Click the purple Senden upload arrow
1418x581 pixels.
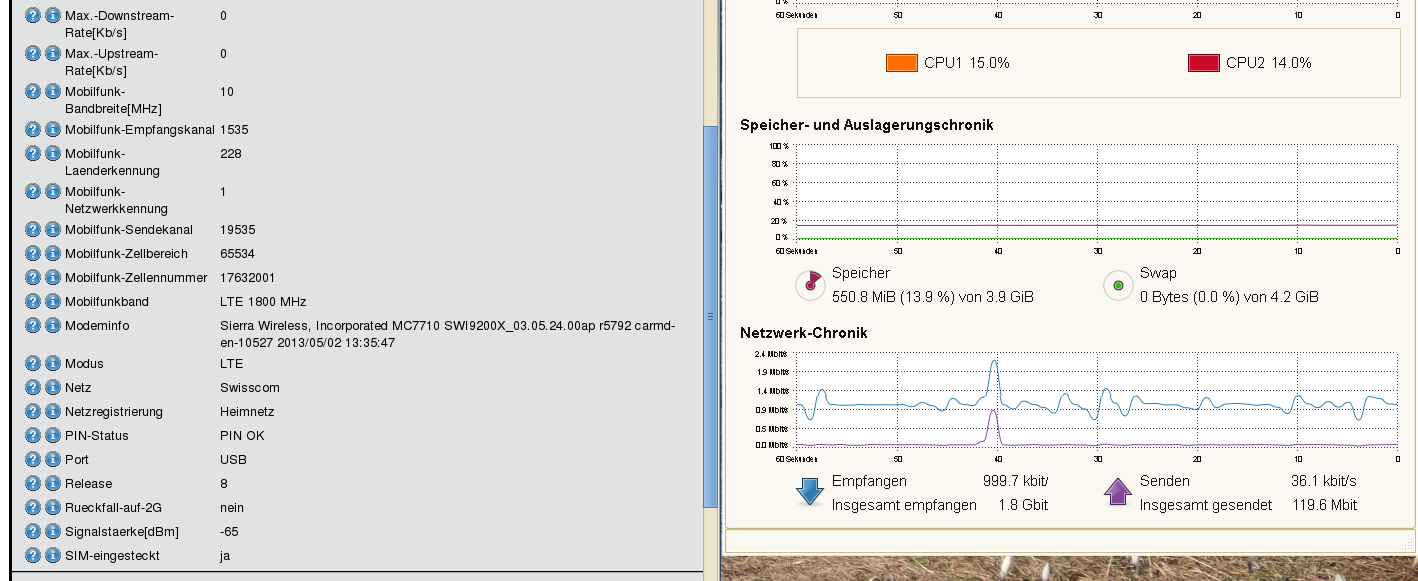(1117, 492)
